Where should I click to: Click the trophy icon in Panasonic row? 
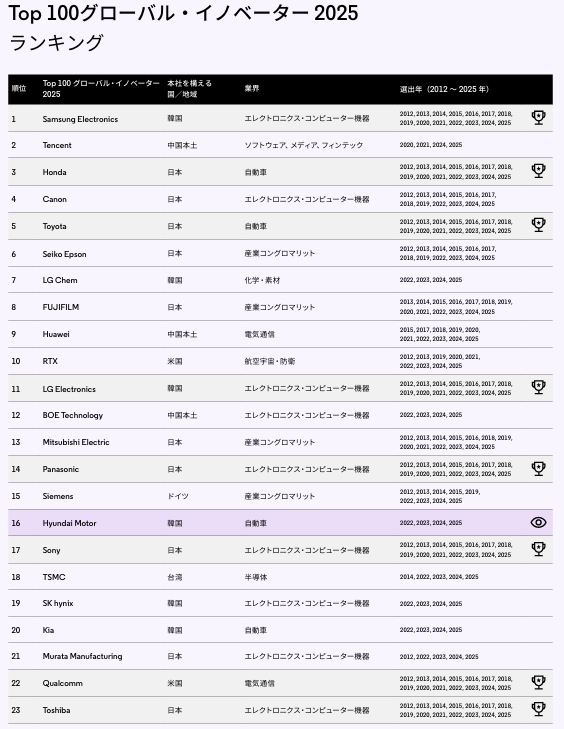pyautogui.click(x=538, y=469)
